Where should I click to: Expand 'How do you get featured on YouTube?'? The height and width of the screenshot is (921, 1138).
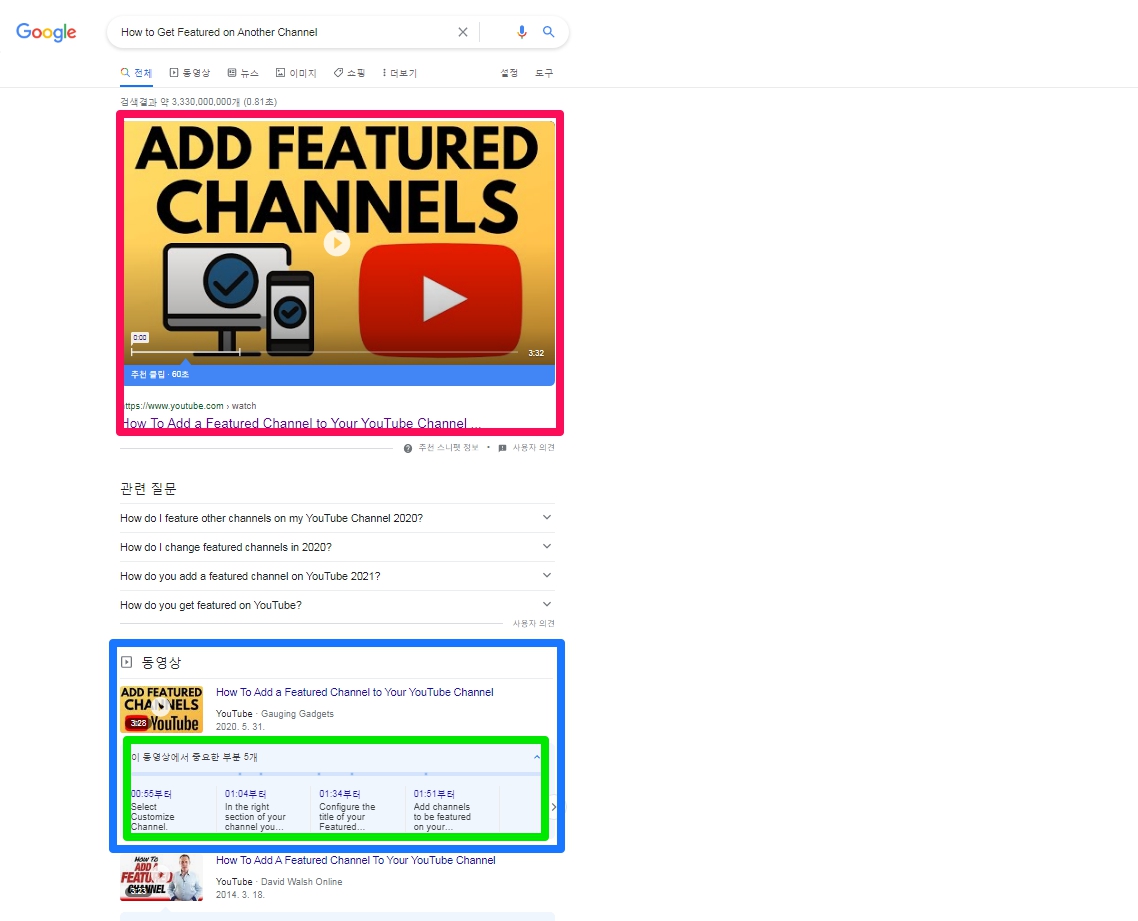(337, 605)
